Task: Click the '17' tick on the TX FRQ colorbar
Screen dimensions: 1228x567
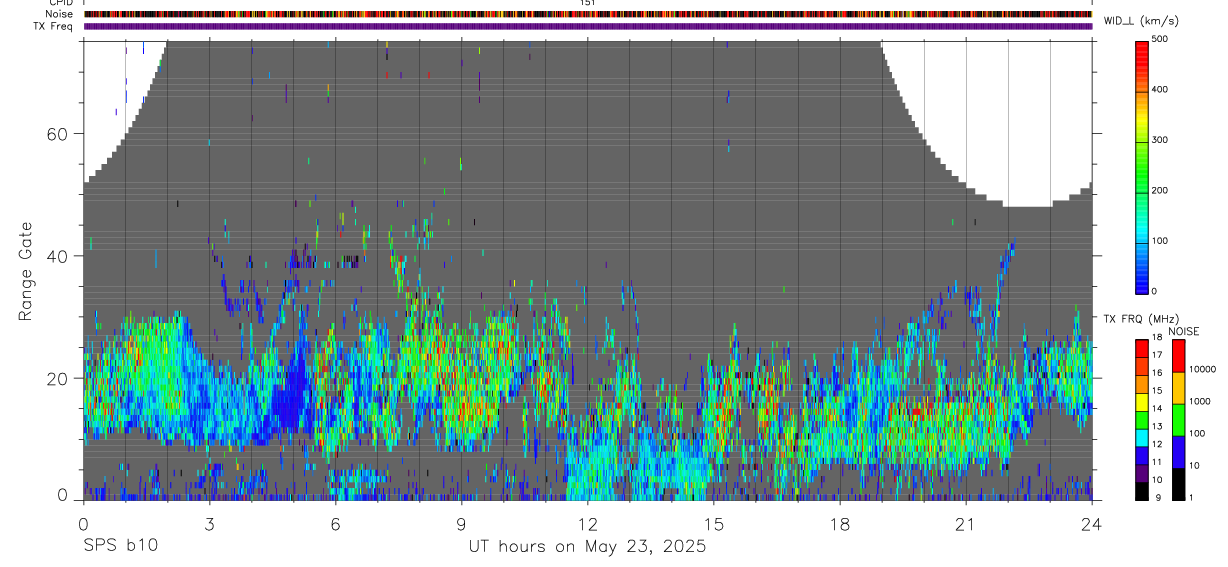Action: coord(1158,355)
